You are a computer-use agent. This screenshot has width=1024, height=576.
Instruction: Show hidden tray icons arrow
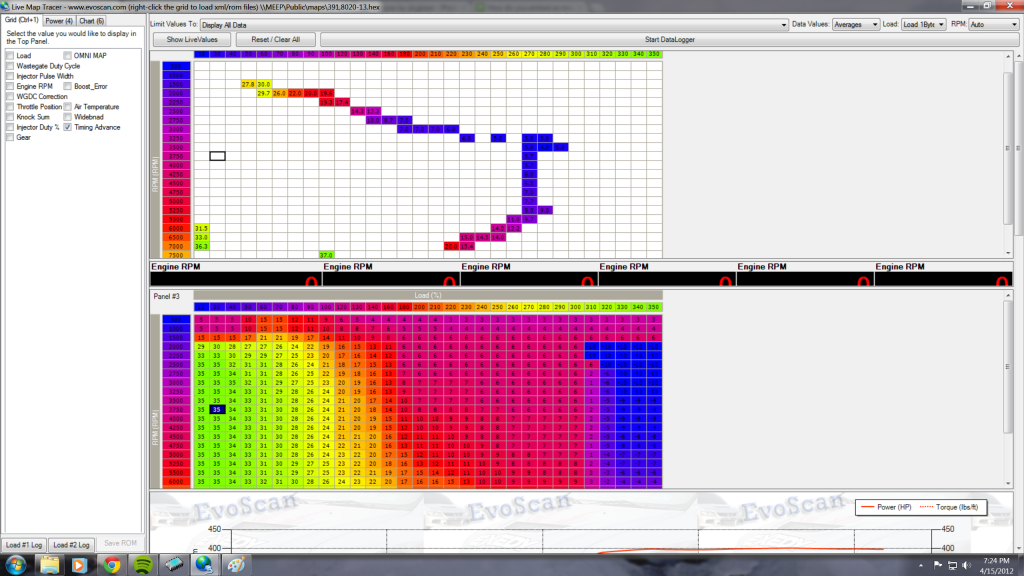click(921, 566)
